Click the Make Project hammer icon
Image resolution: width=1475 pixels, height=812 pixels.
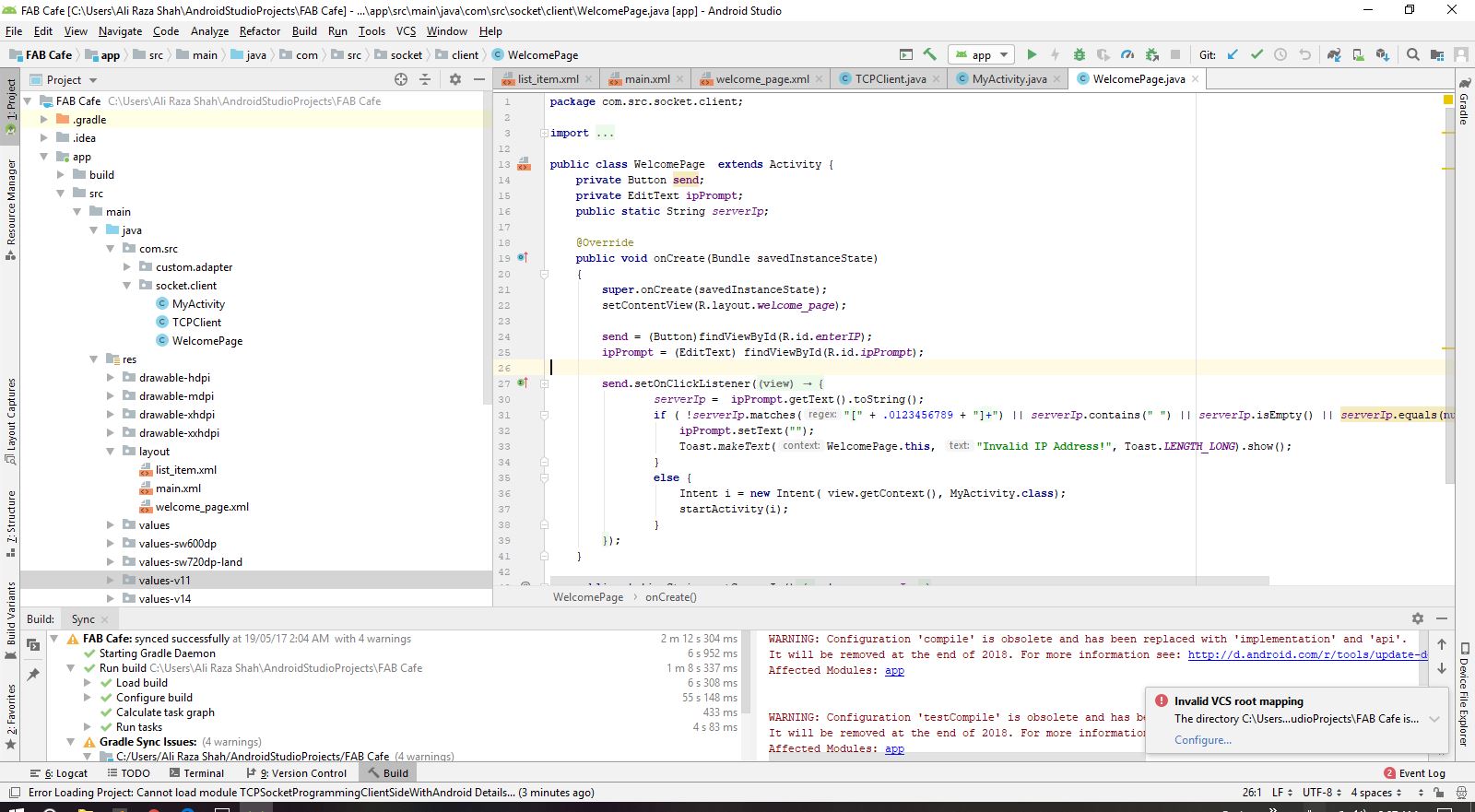929,55
